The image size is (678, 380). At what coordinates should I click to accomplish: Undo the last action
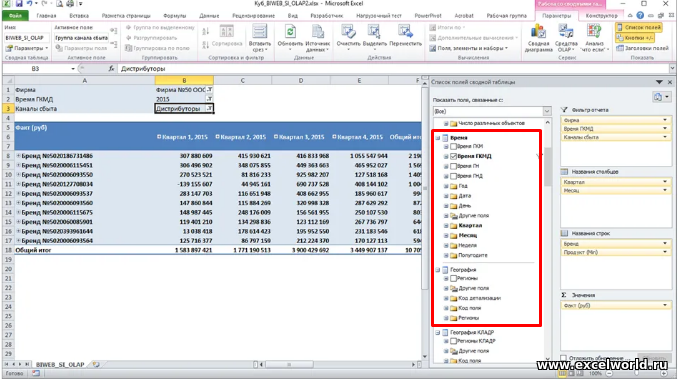pyautogui.click(x=29, y=4)
